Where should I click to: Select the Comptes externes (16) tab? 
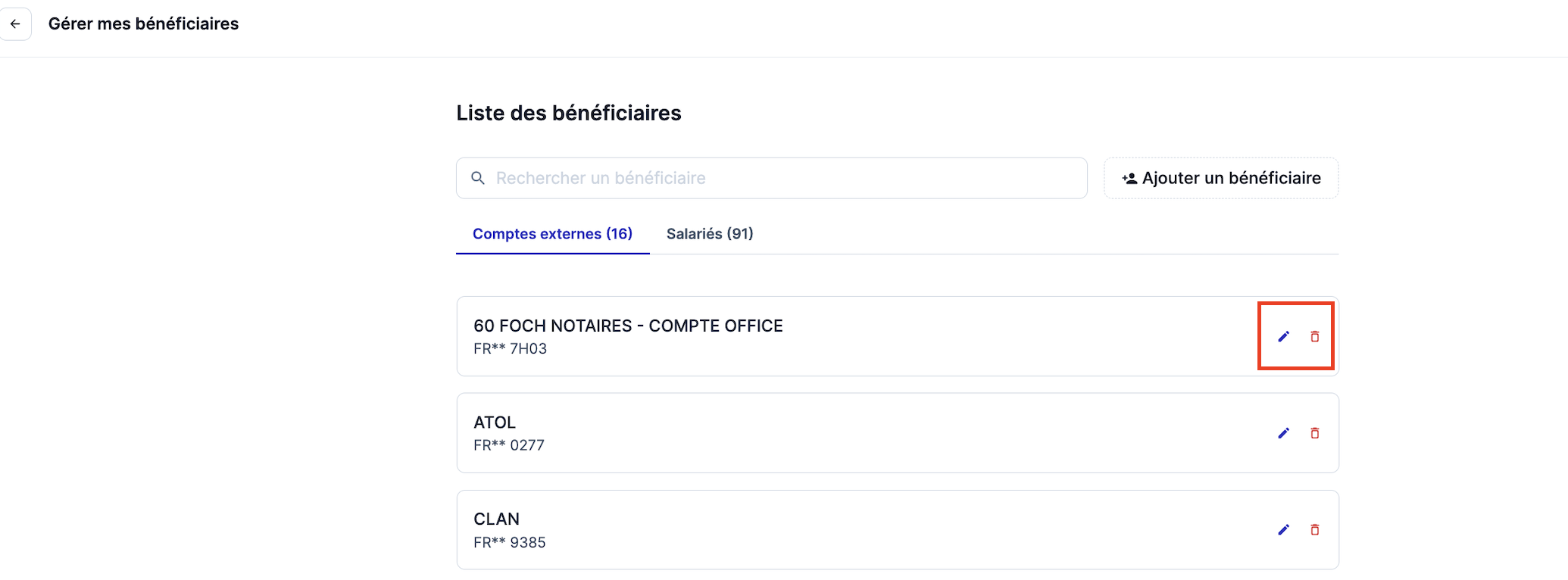click(552, 234)
